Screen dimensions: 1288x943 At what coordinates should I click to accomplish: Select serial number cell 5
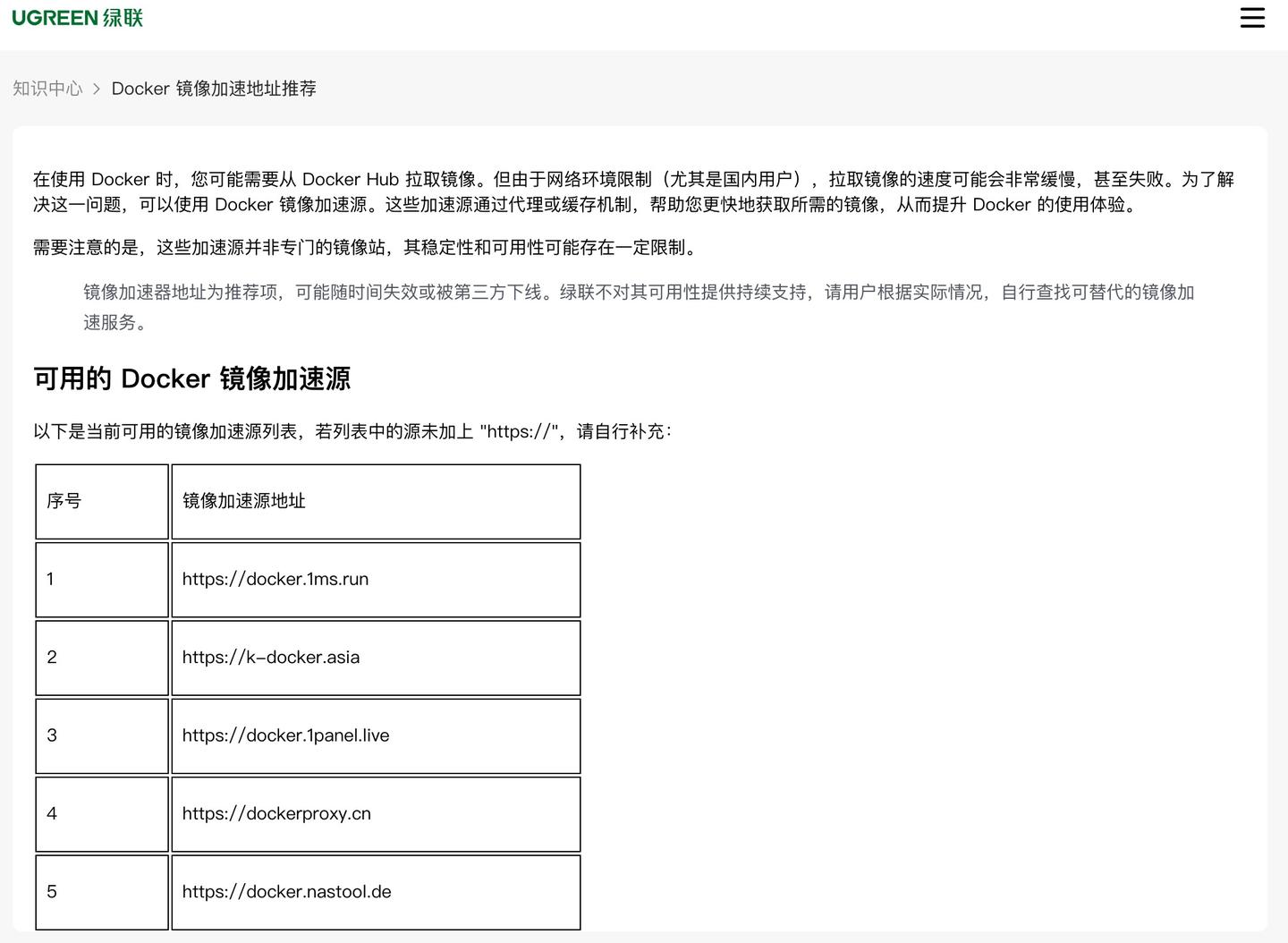click(x=102, y=892)
